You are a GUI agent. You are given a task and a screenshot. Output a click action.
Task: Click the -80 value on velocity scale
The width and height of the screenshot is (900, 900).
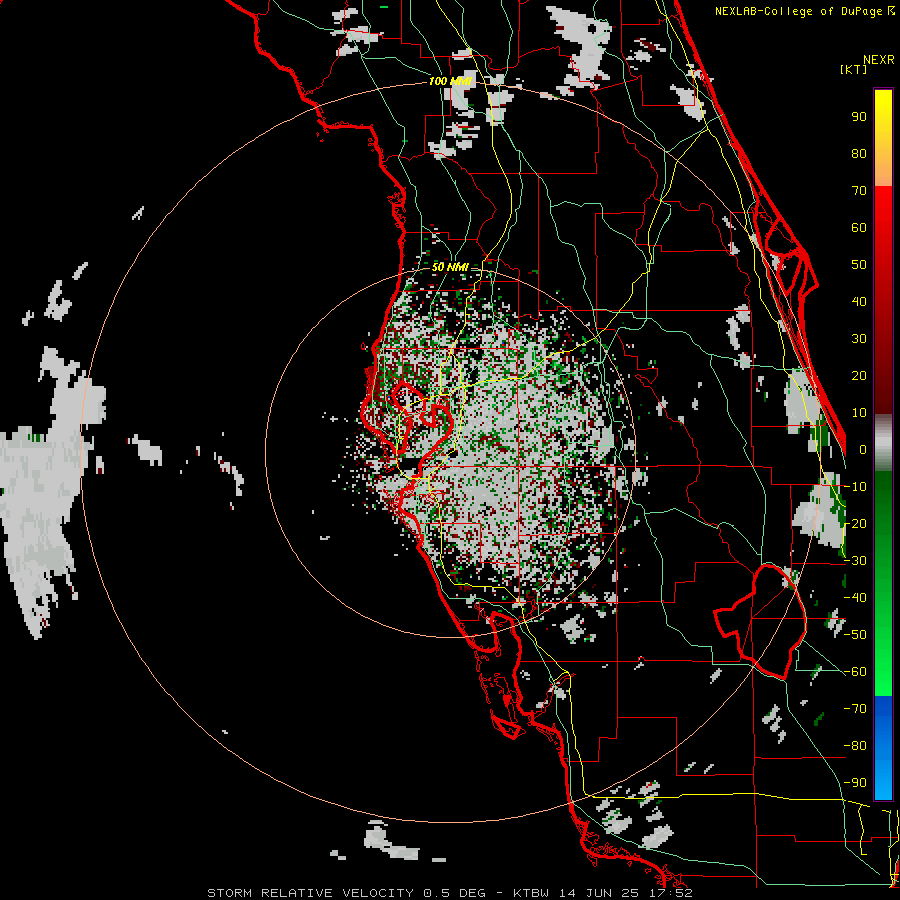[855, 746]
